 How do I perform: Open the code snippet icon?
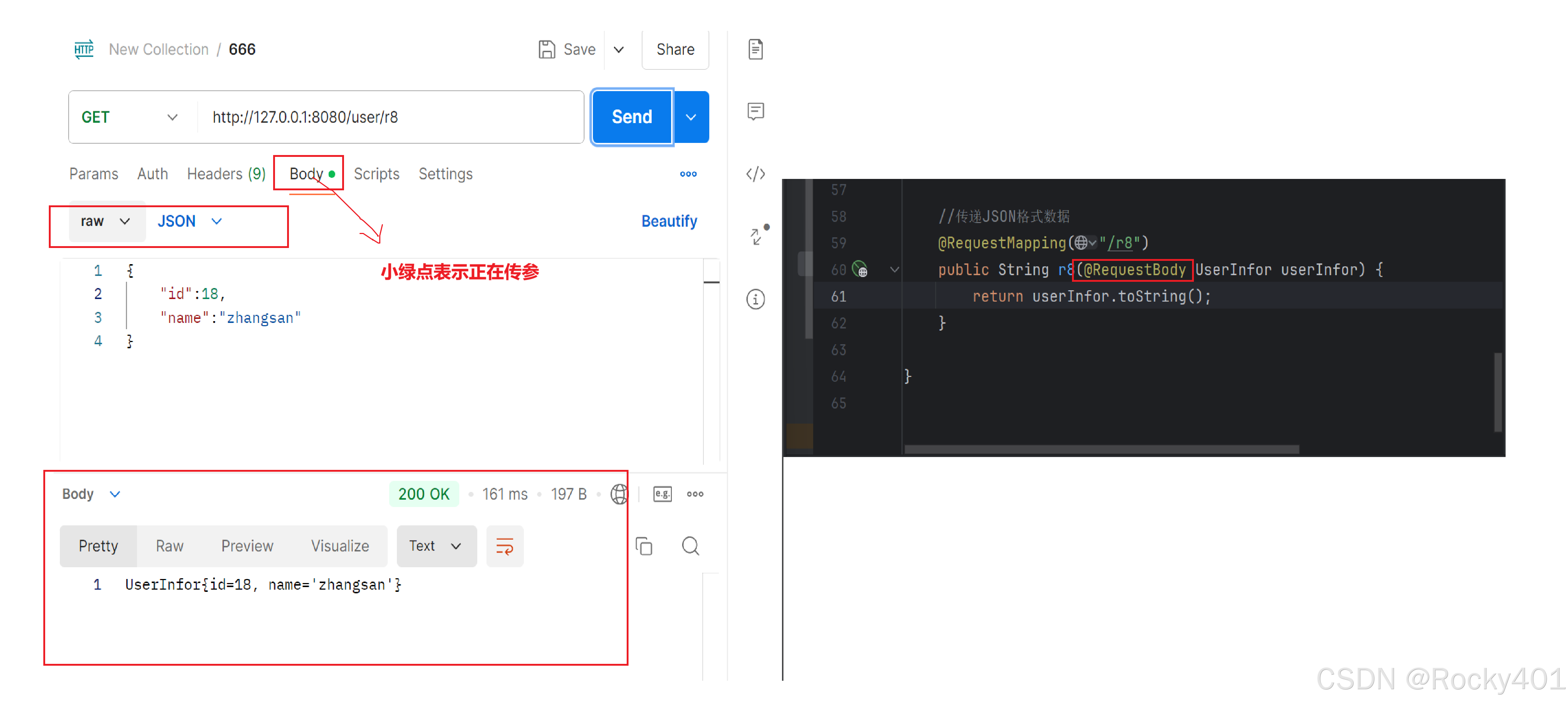coord(755,174)
